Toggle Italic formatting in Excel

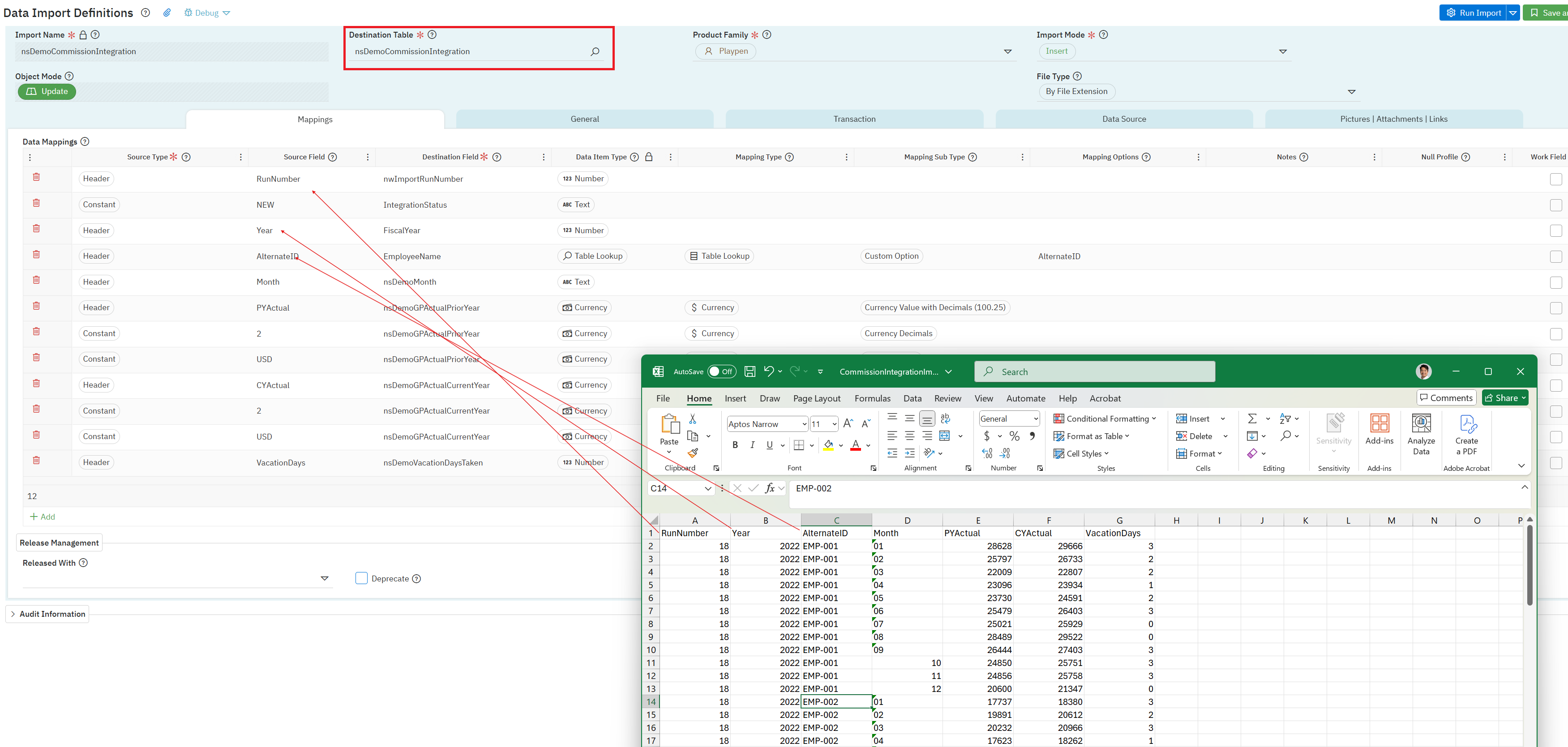[752, 445]
